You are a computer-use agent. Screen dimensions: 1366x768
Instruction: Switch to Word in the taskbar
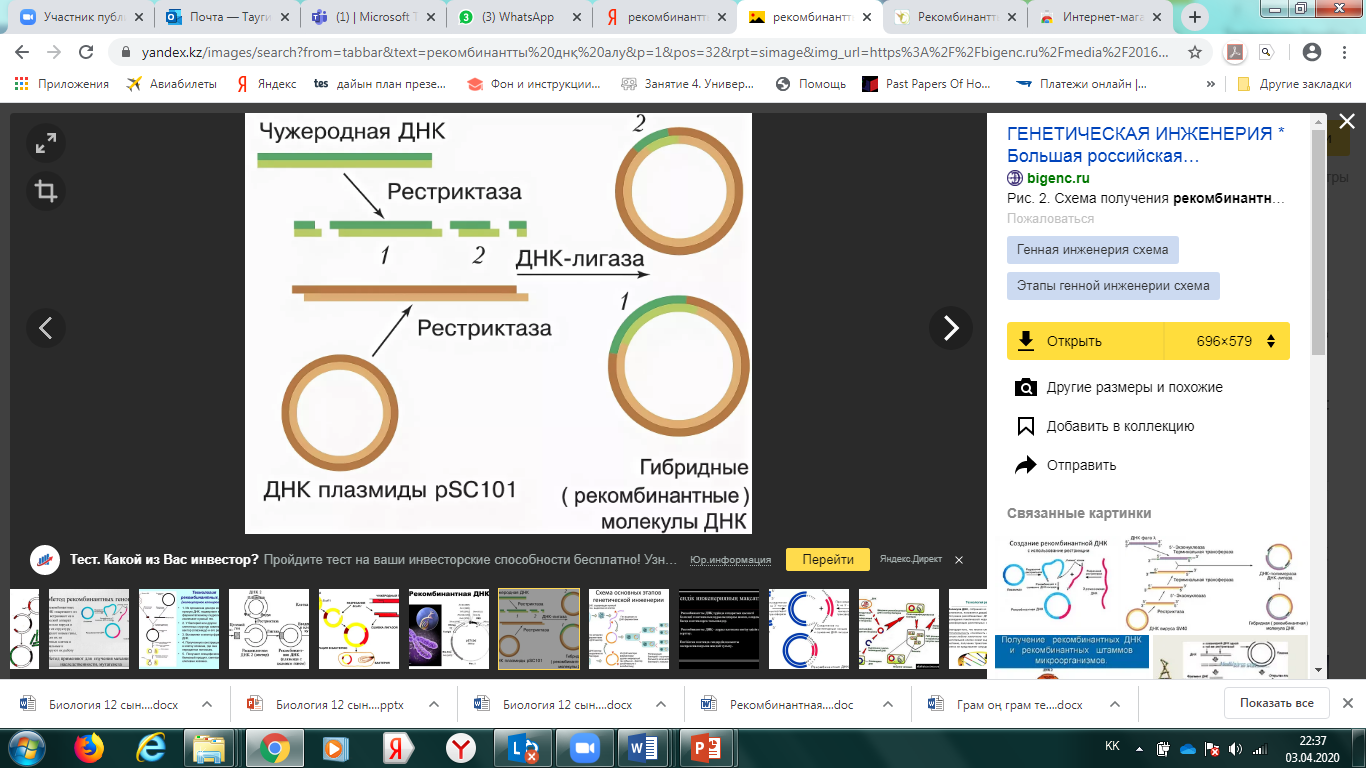(x=643, y=747)
